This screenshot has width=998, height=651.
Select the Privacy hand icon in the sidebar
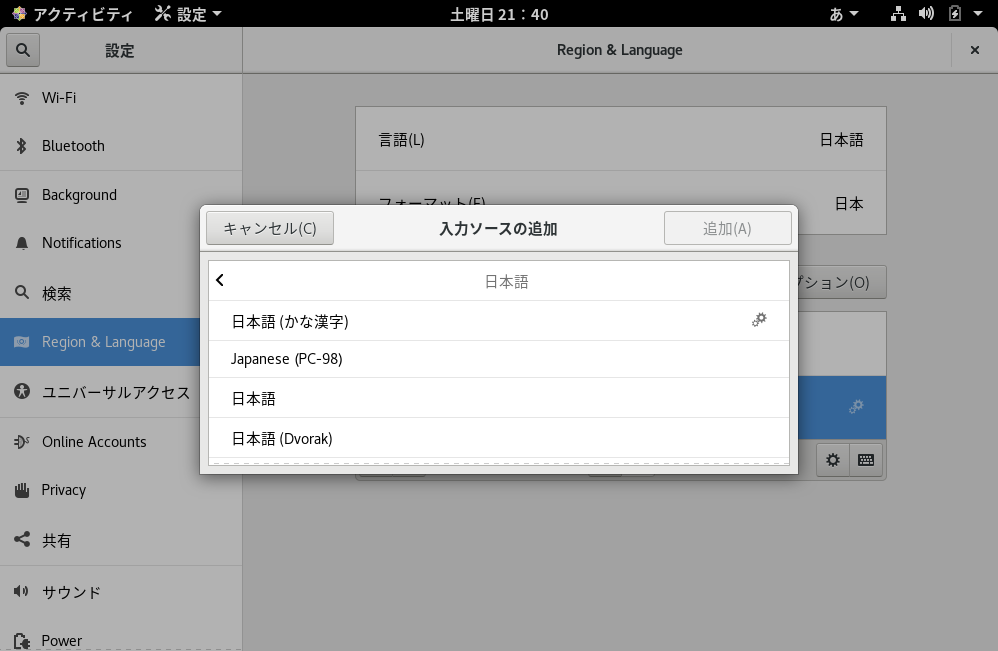[x=22, y=490]
